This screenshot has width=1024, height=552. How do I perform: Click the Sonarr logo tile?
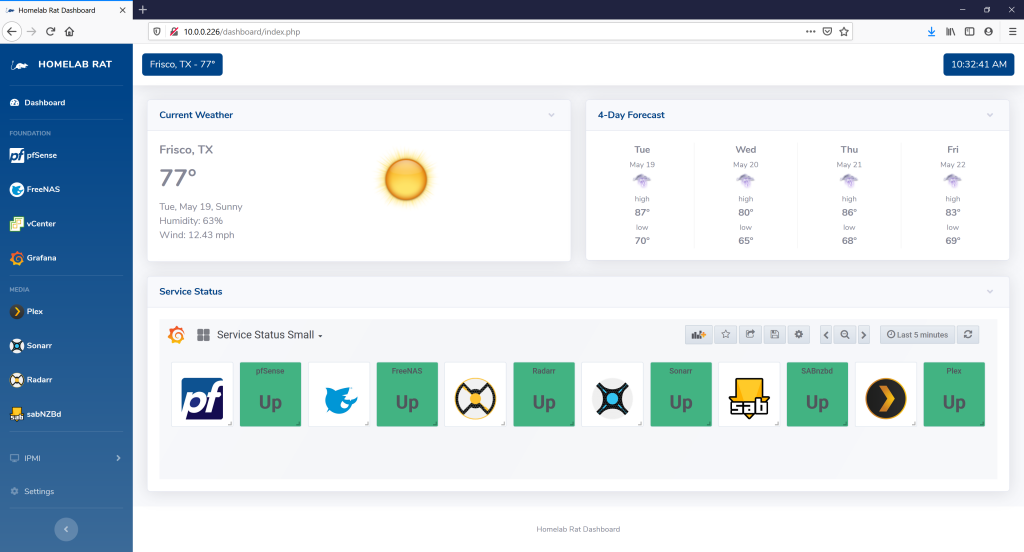(613, 395)
